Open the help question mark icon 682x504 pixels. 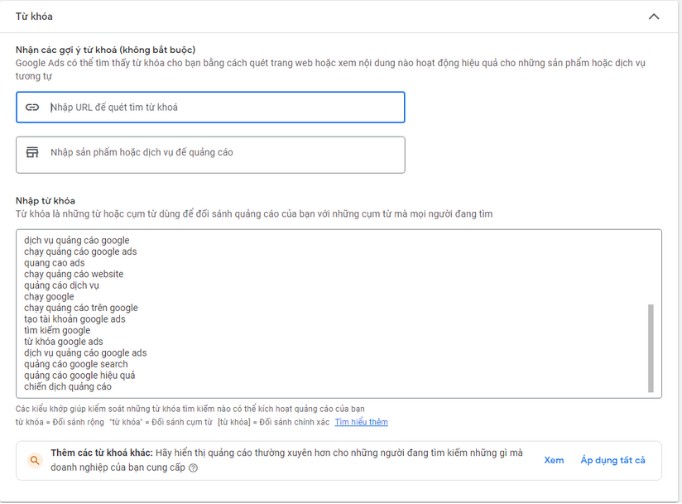(193, 467)
